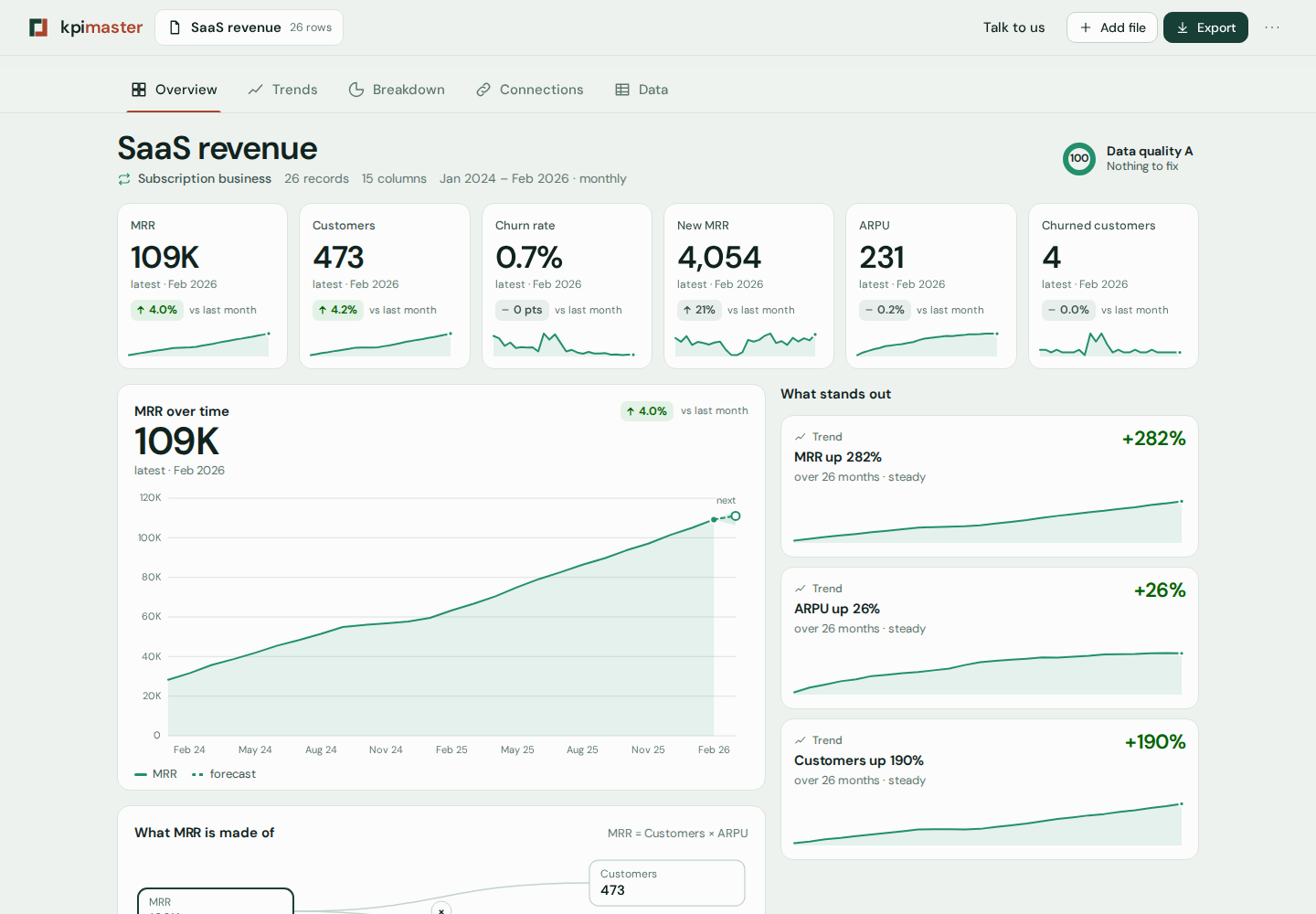The image size is (1316, 914).
Task: Switch to the Trends tab
Action: (283, 90)
